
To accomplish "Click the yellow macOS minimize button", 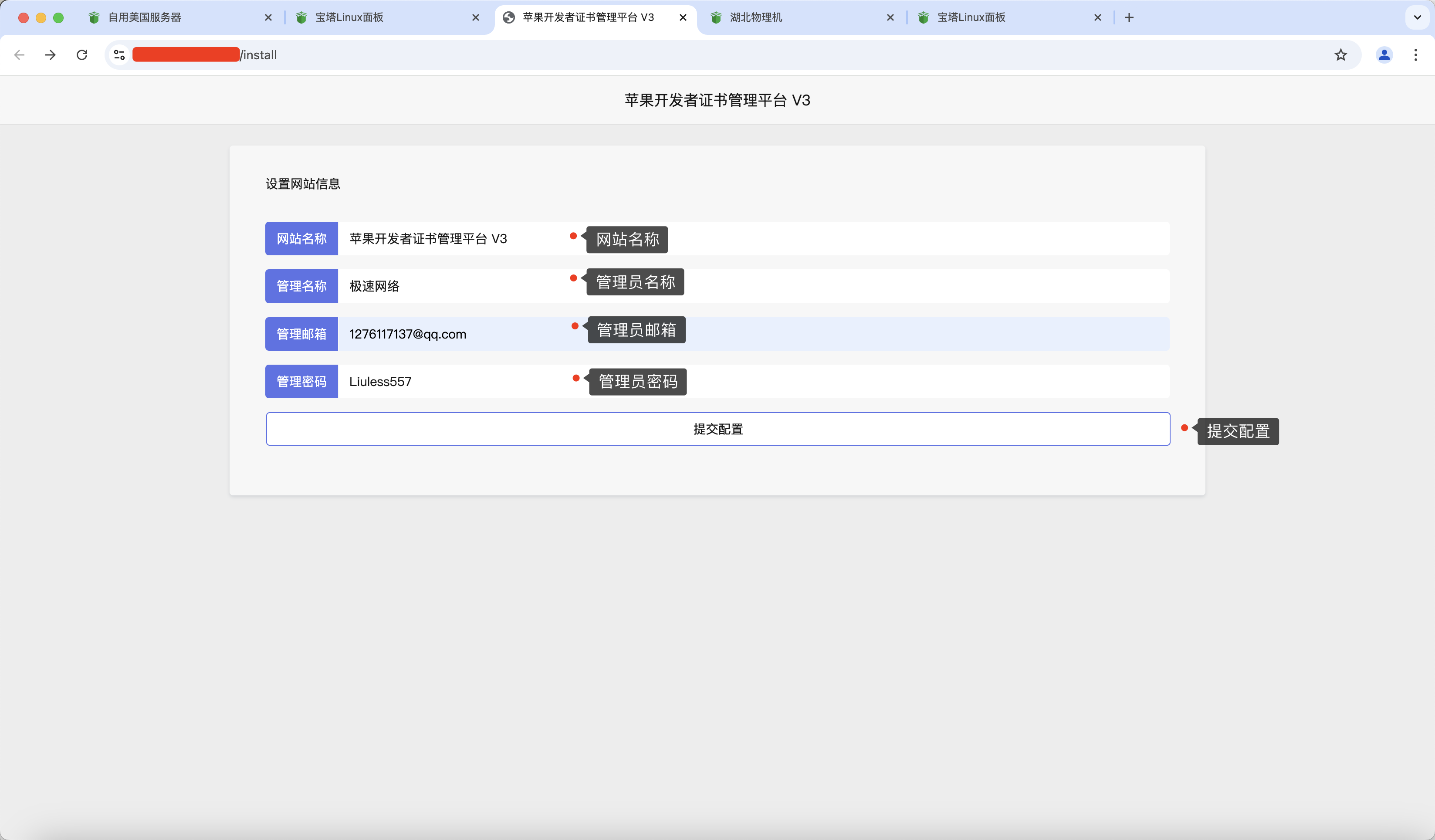I will 41,18.
